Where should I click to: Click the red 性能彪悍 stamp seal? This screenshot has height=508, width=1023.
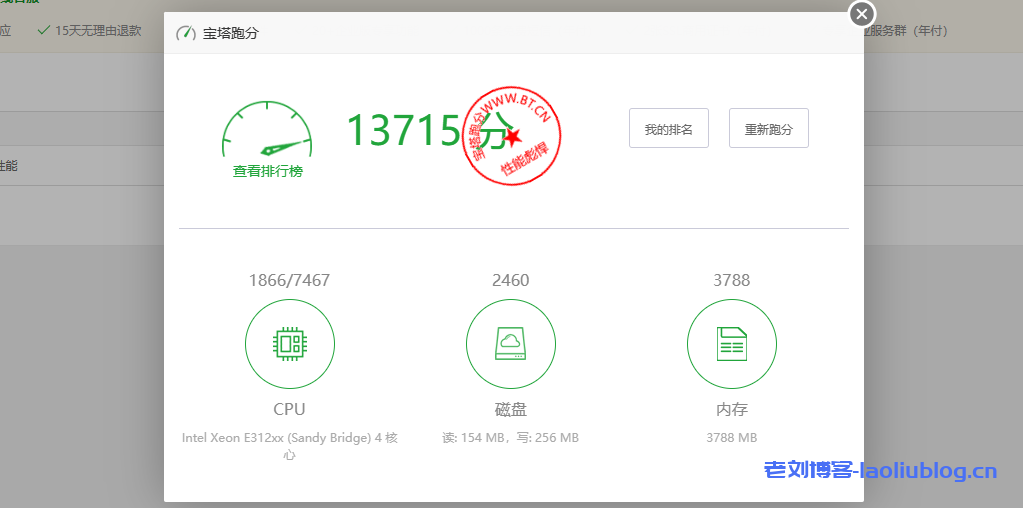click(512, 133)
